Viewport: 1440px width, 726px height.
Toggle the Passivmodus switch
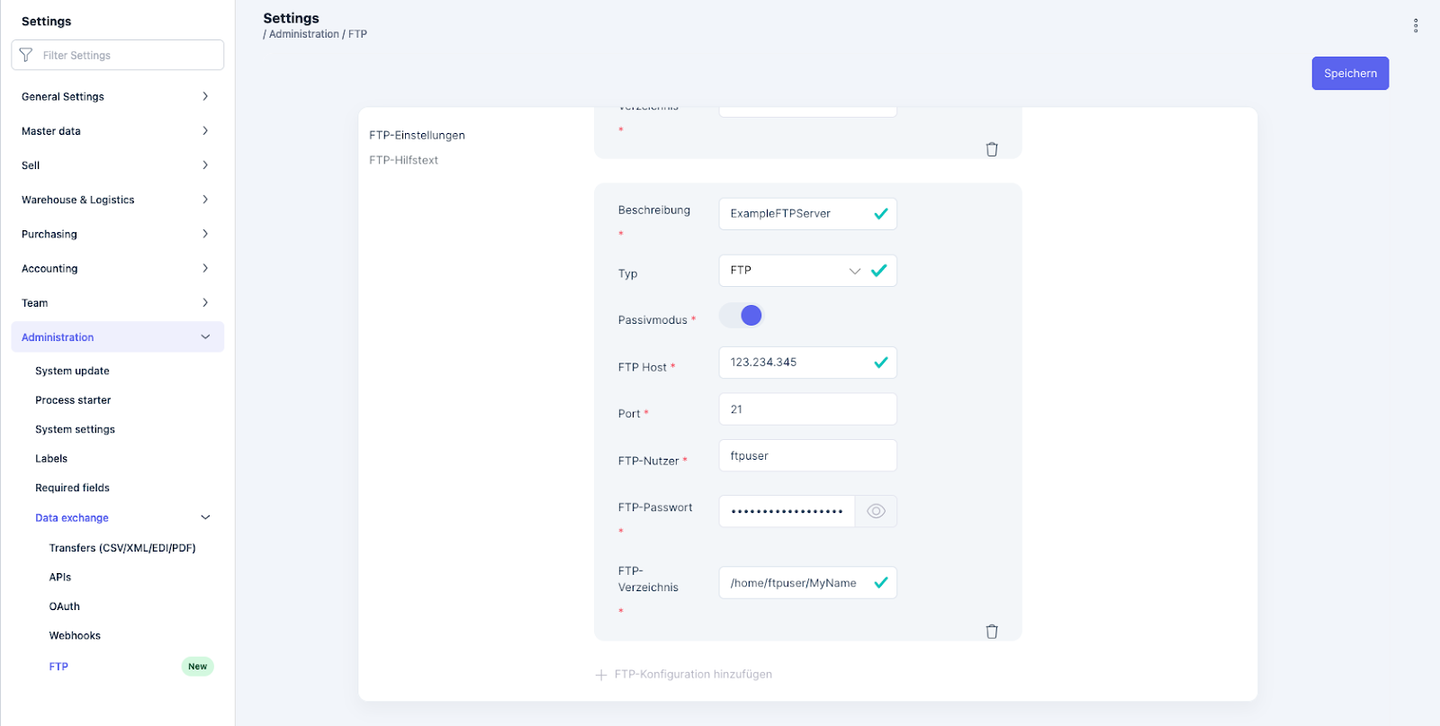point(742,316)
